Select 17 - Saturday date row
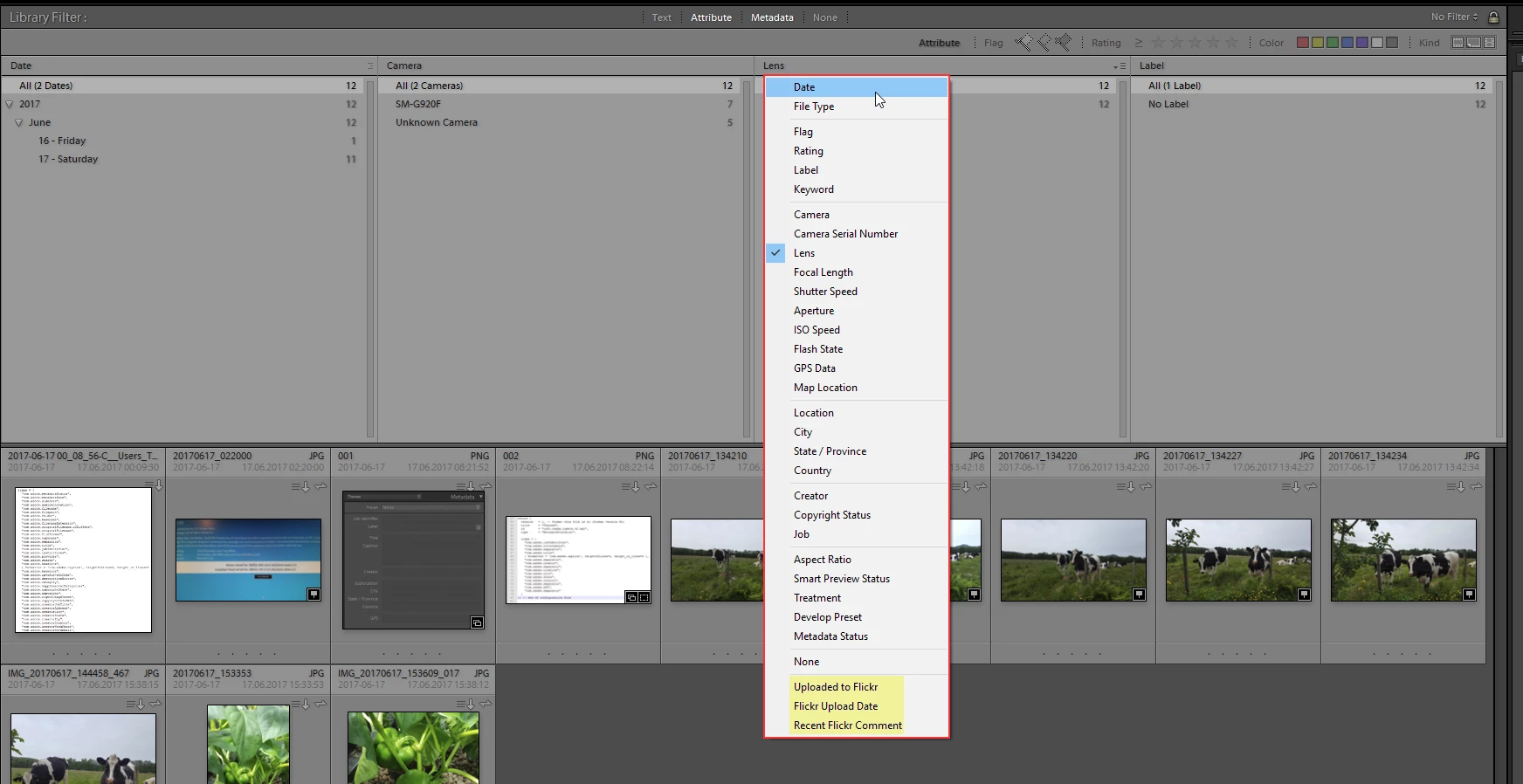This screenshot has height=784, width=1523. 183,159
